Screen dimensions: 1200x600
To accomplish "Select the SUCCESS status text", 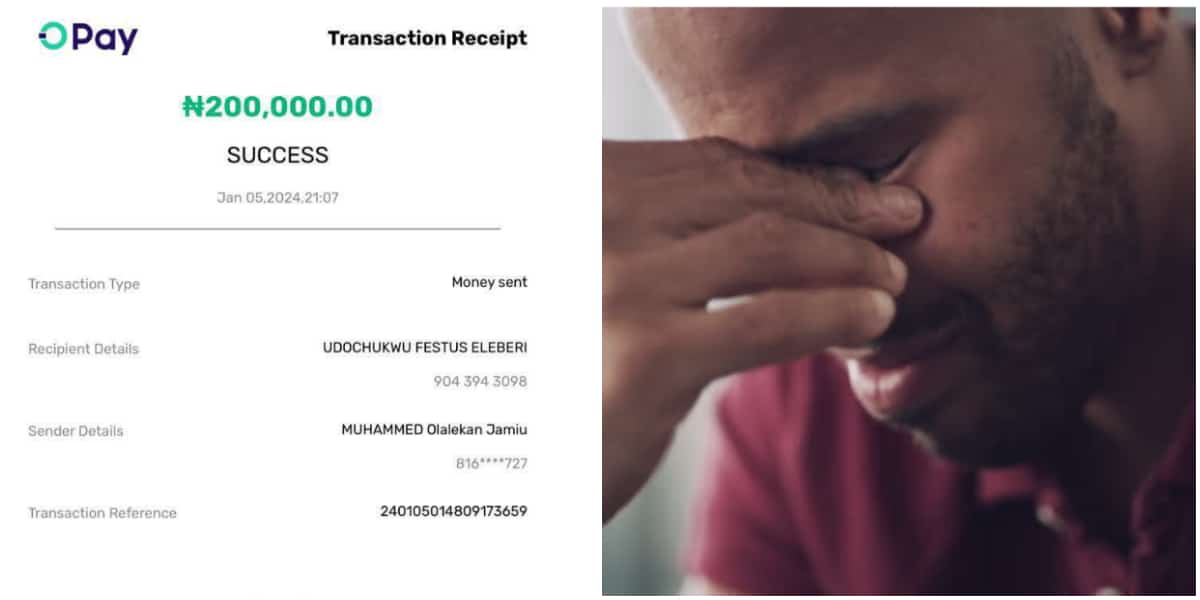I will [277, 155].
